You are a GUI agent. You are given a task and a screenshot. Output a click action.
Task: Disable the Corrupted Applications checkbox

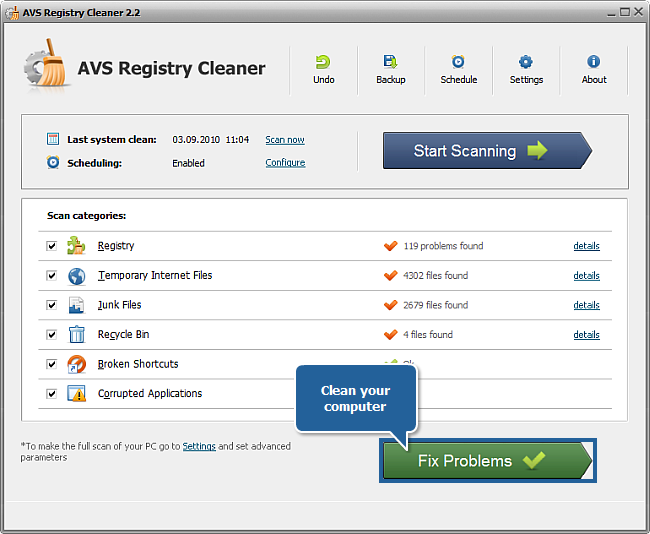pos(51,394)
